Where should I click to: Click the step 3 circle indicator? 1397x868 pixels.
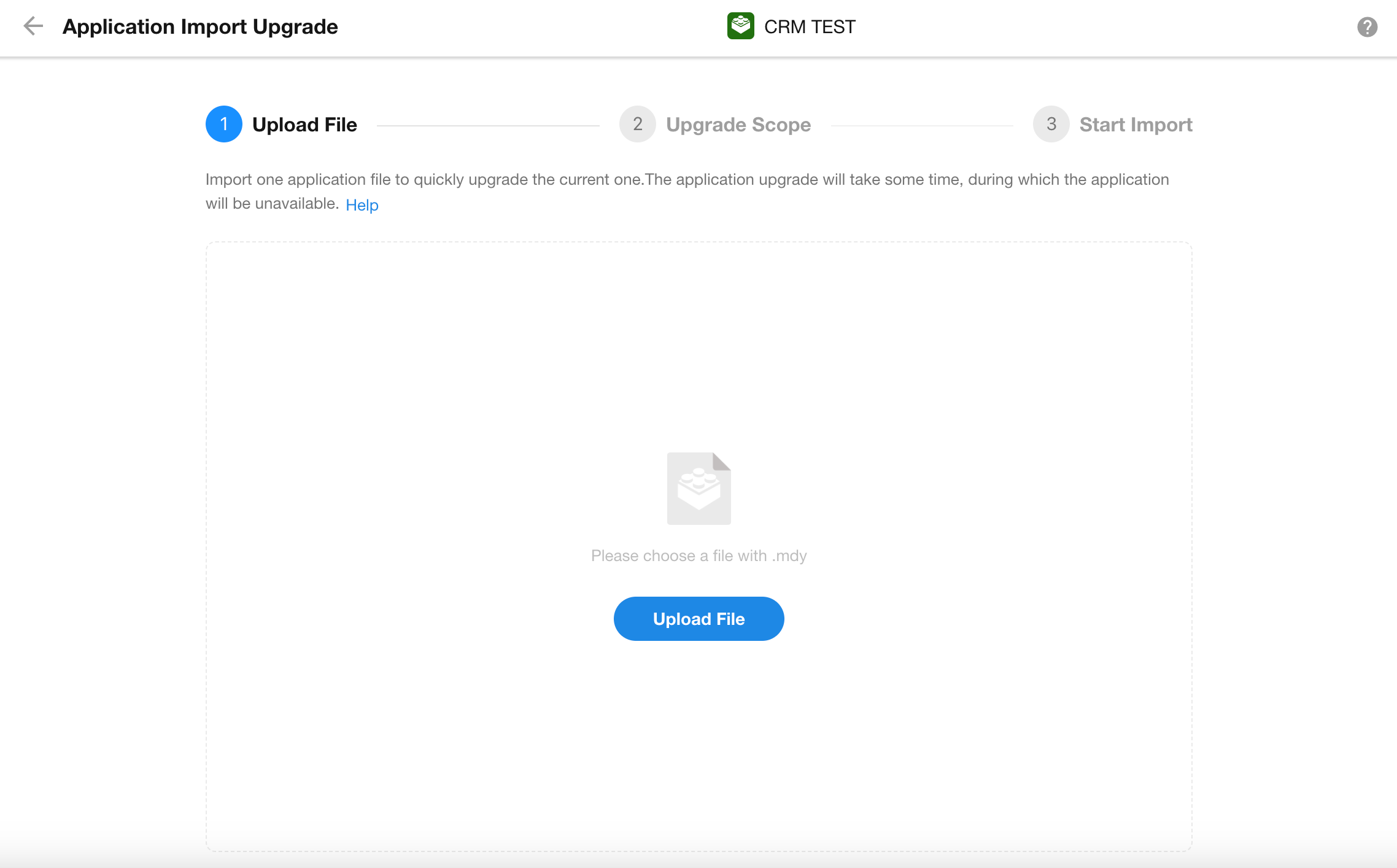[x=1051, y=124]
